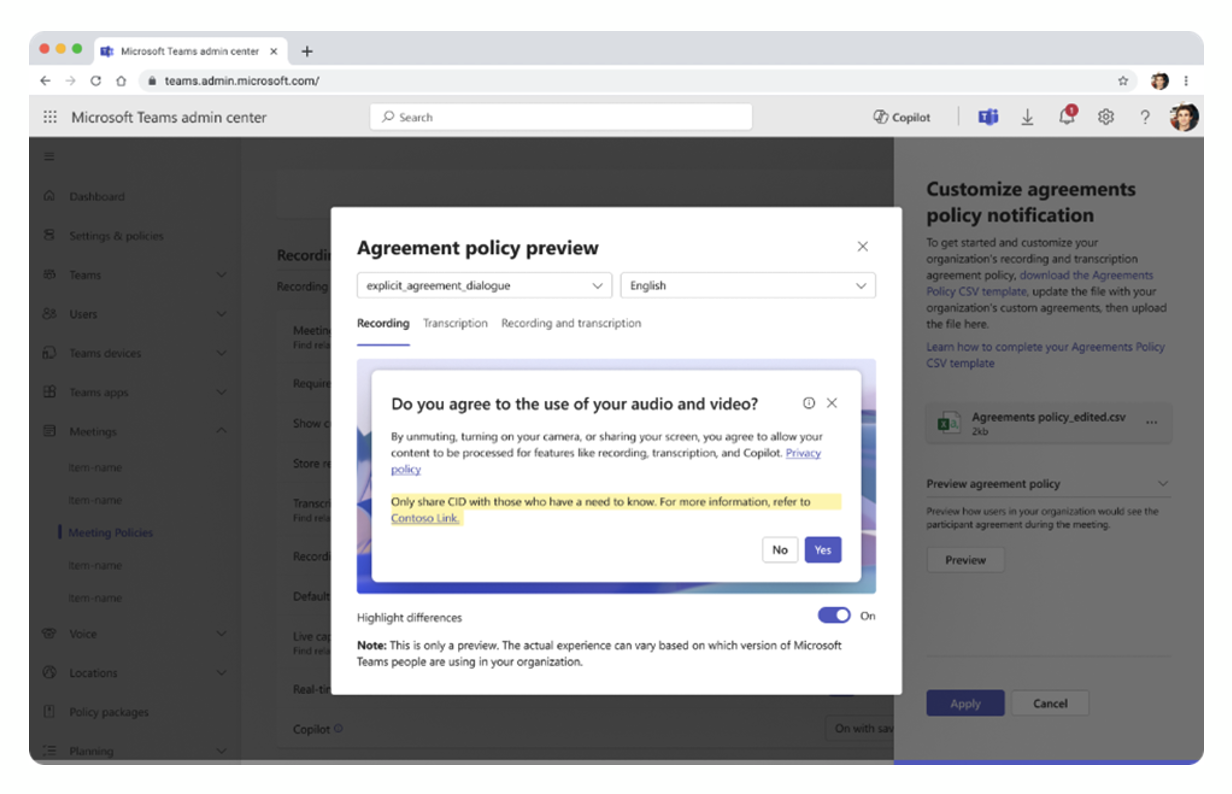Viewport: 1232px width, 794px height.
Task: Open the notifications bell
Action: [1067, 117]
